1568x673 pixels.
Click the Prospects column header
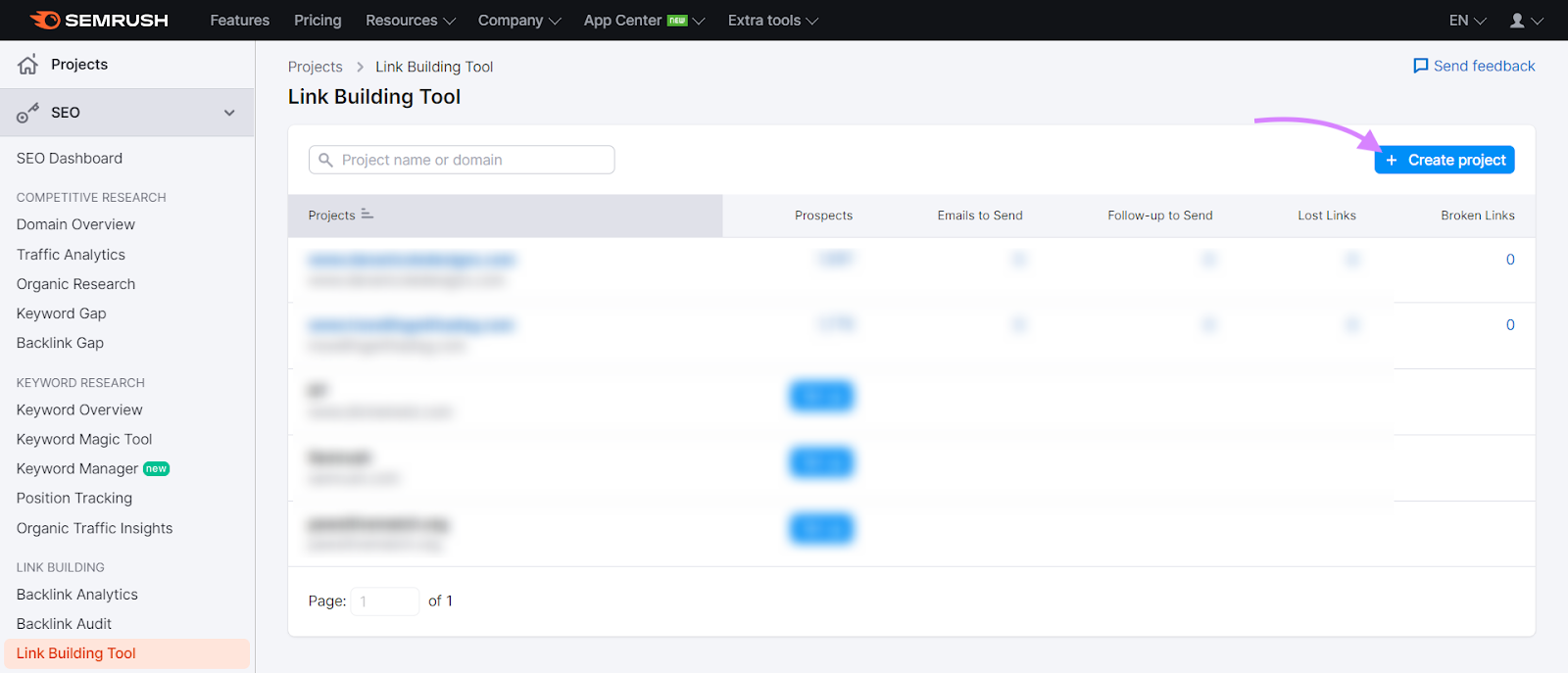[x=823, y=216]
